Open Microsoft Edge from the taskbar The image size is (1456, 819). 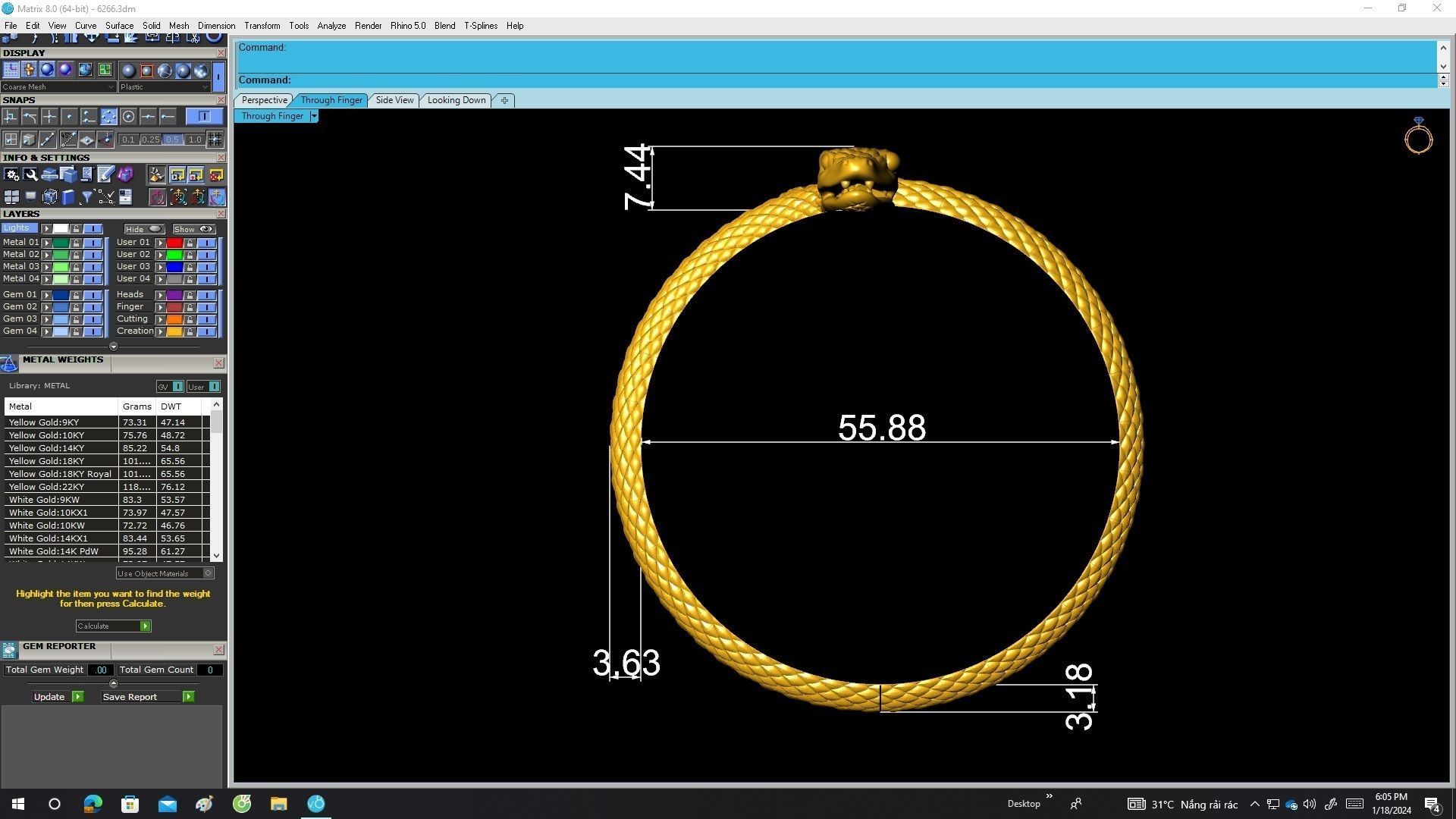coord(93,804)
